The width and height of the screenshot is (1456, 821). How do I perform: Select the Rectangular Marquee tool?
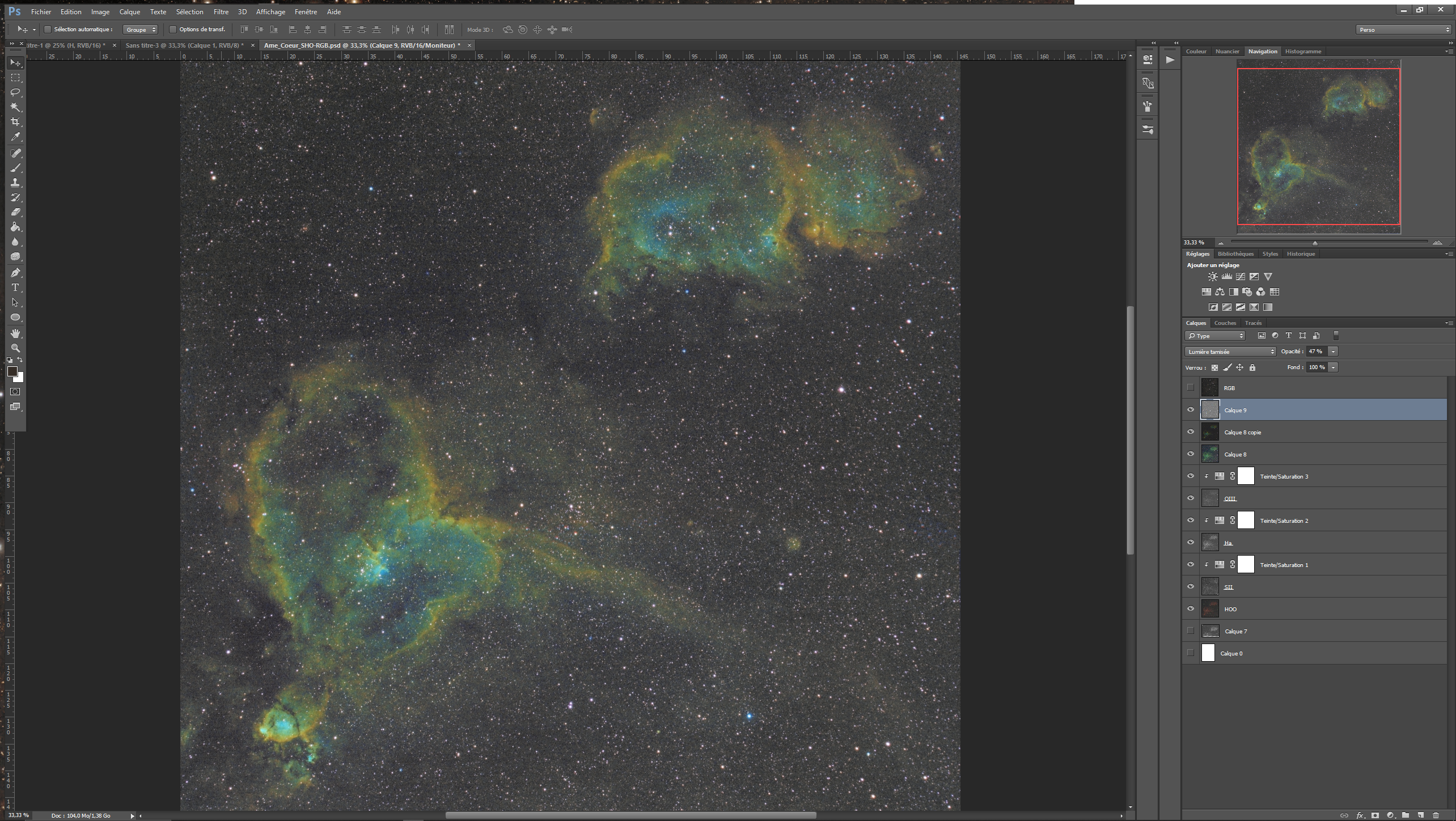coord(15,78)
